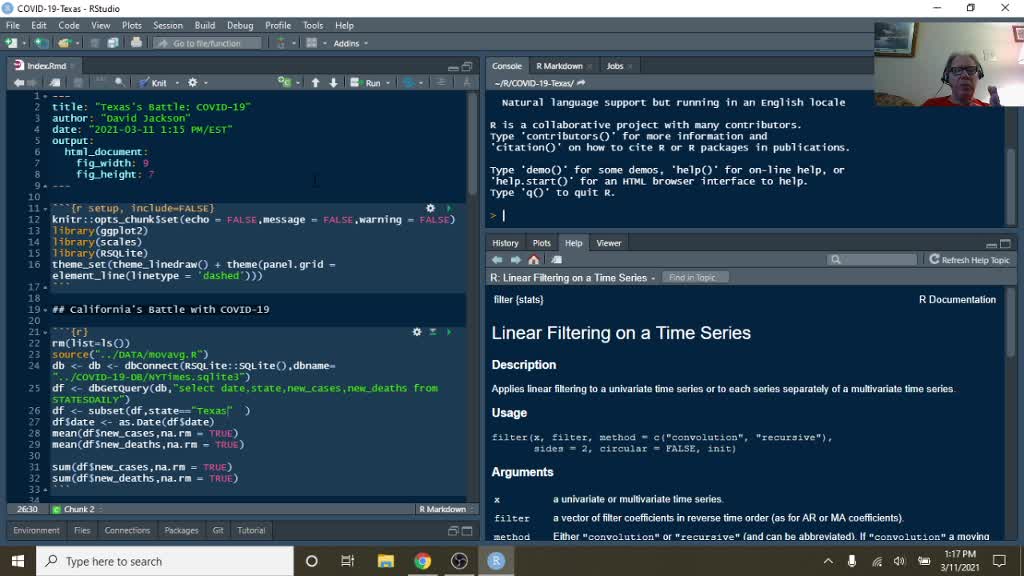Open the Git tab

(x=218, y=530)
